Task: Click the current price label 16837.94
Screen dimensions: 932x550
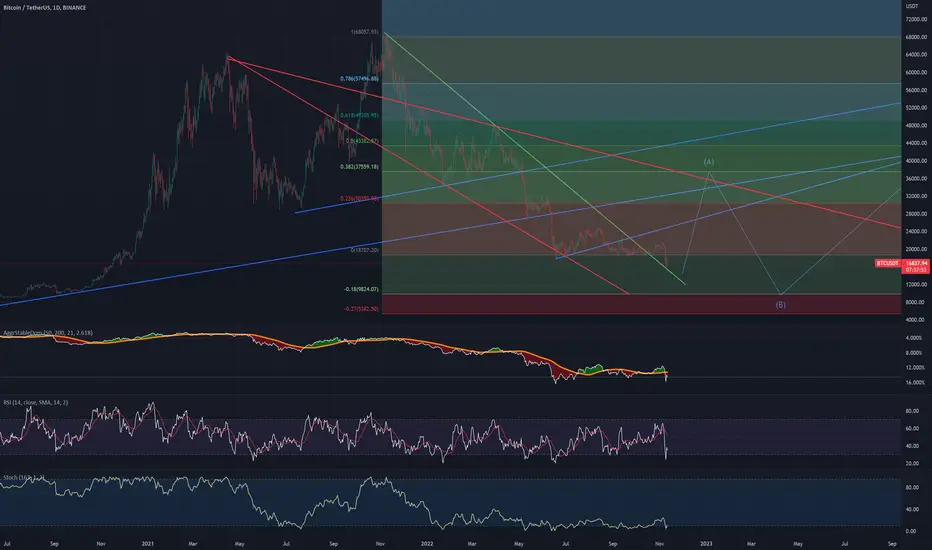Action: pyautogui.click(x=916, y=263)
